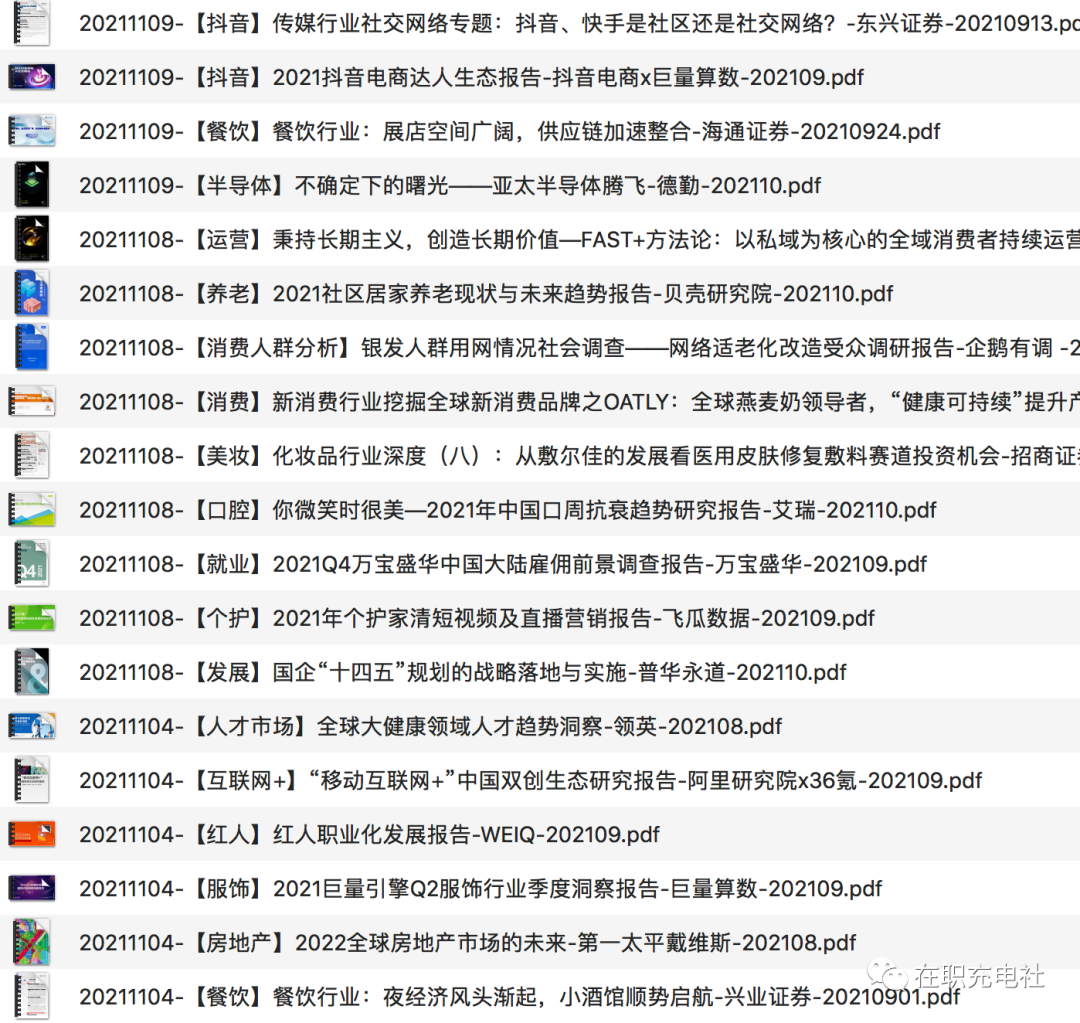Select file name '2021社区居家养老现状与未来趋势报告-贝壳研究院-202110.pdf'

[583, 294]
